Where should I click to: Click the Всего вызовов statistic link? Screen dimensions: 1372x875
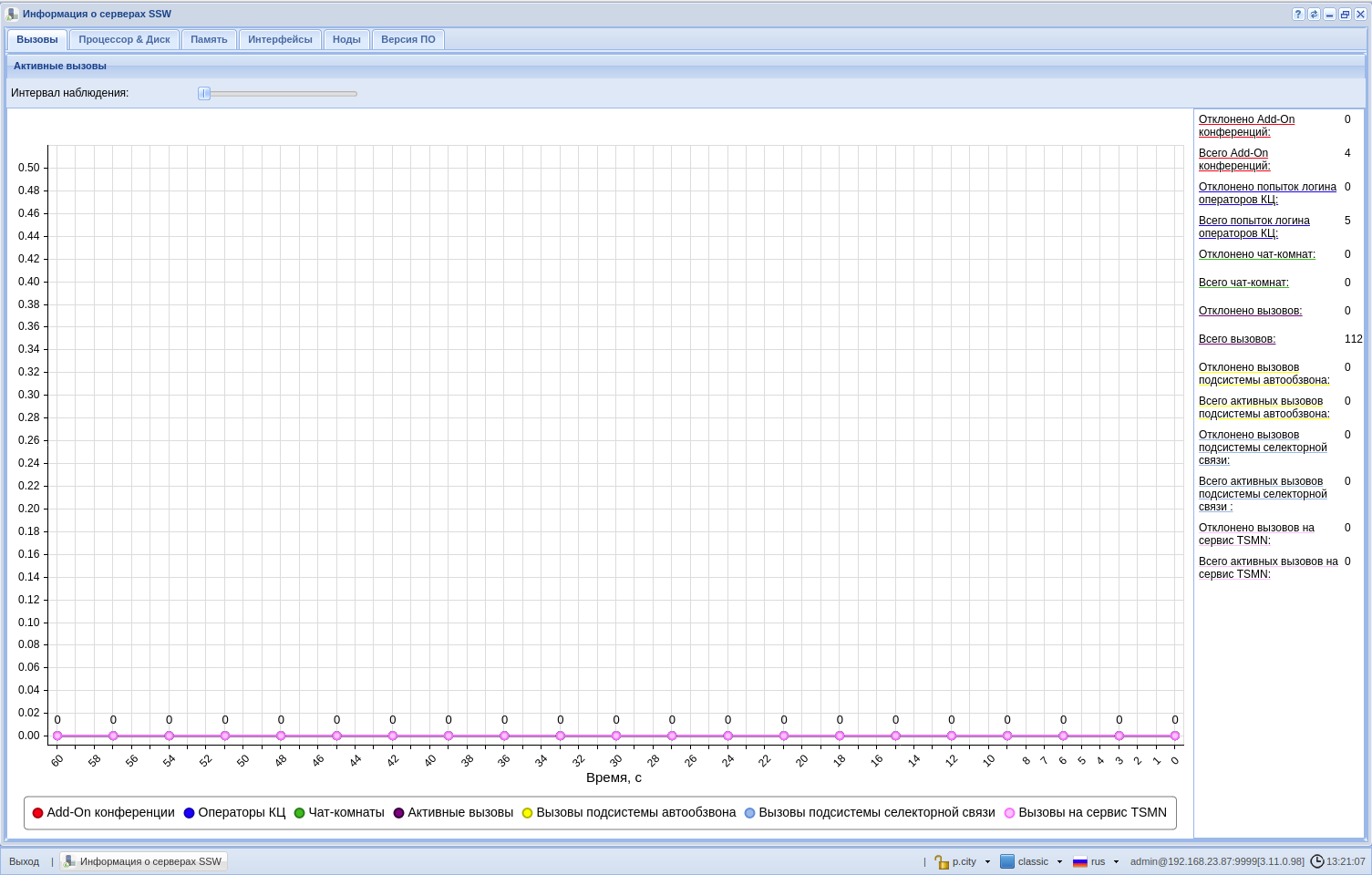click(1237, 339)
